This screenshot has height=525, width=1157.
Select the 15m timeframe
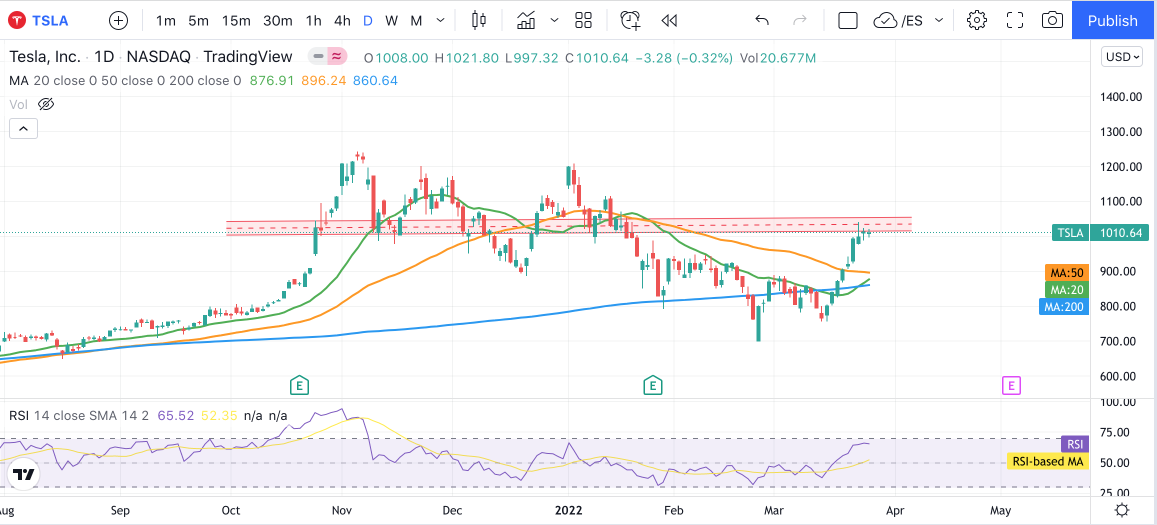click(x=236, y=21)
